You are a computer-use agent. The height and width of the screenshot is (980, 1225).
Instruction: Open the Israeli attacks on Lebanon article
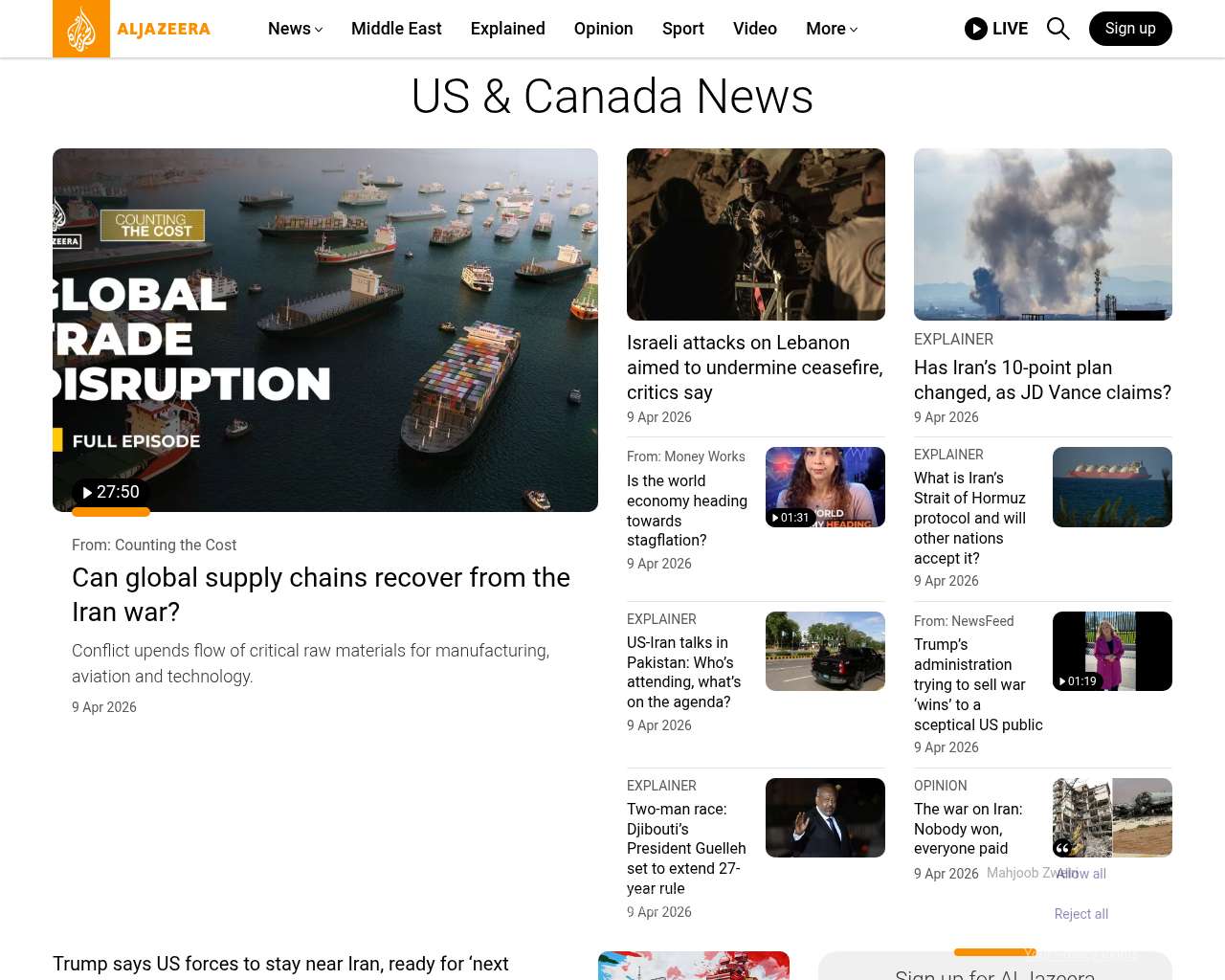point(754,367)
